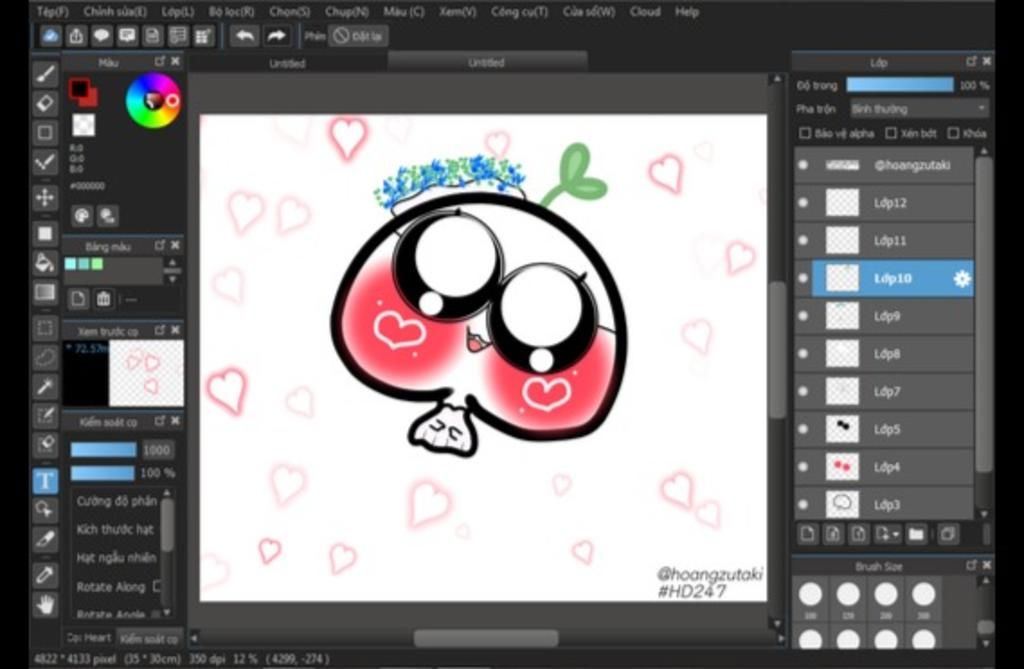Click the Redo arrow in toolbar

[x=277, y=36]
